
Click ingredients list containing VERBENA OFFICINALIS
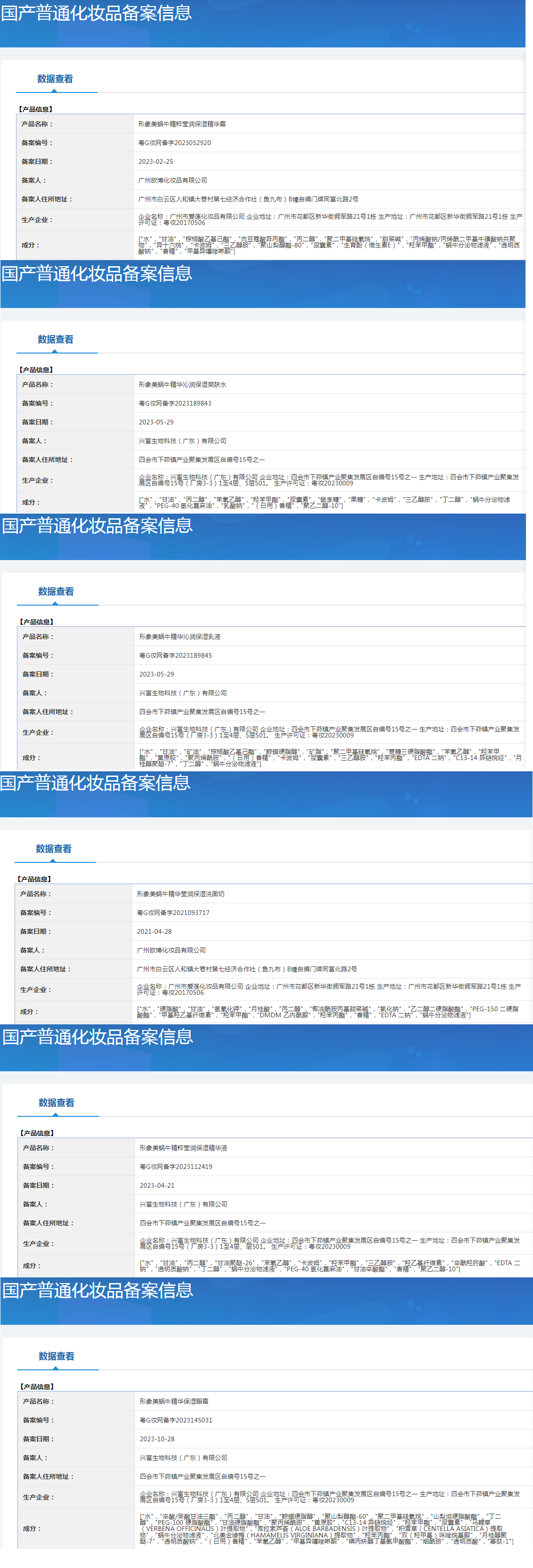pyautogui.click(x=327, y=1529)
